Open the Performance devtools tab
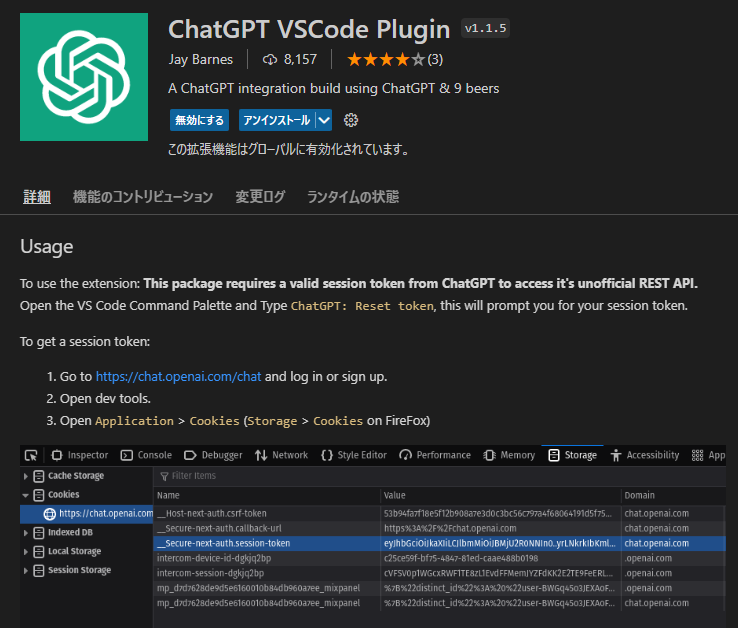Image resolution: width=738 pixels, height=628 pixels. pyautogui.click(x=435, y=455)
